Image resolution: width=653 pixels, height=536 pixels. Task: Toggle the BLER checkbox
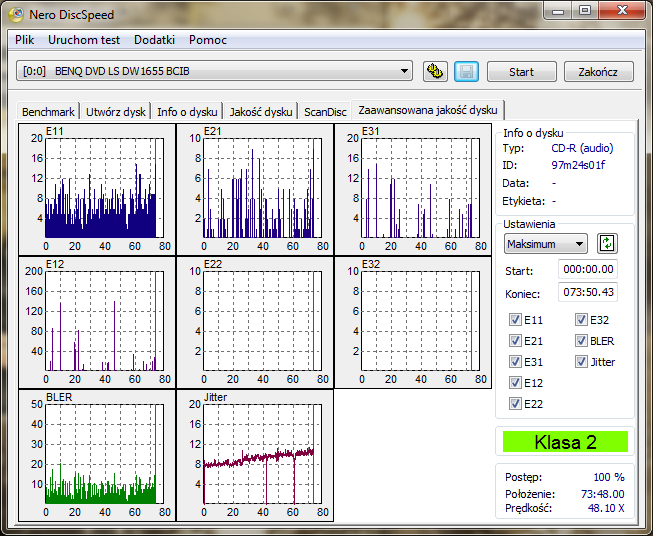click(581, 341)
